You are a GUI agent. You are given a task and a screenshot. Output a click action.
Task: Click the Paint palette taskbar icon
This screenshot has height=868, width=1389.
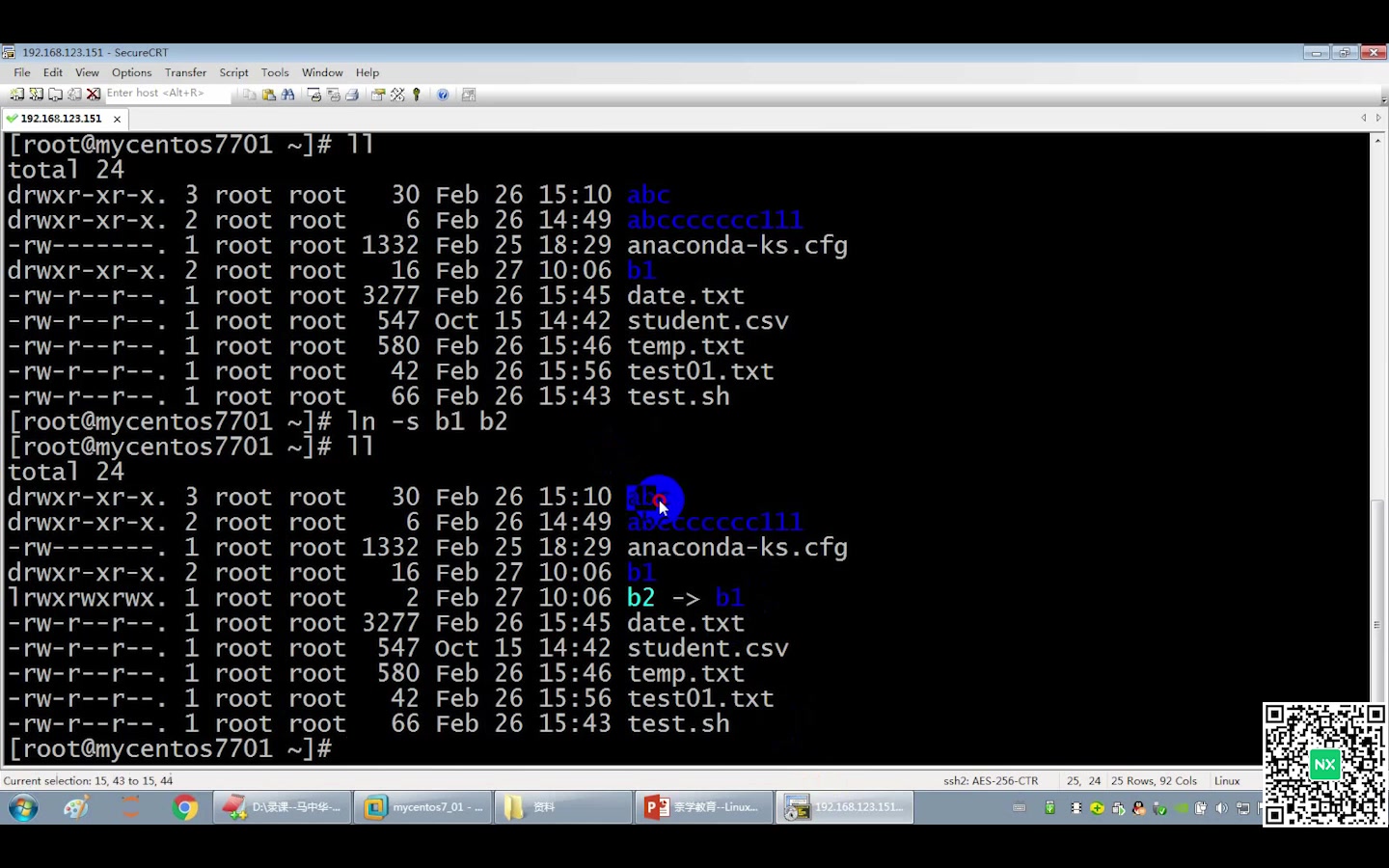tap(76, 807)
